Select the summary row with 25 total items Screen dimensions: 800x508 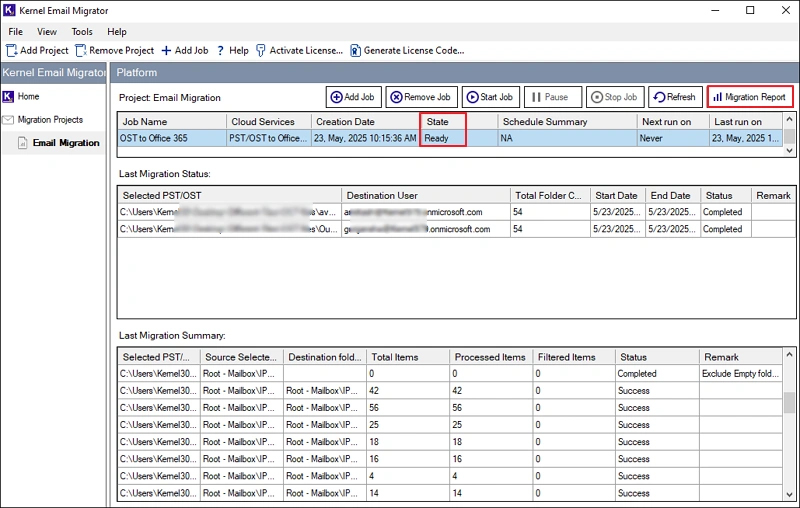[x=450, y=425]
